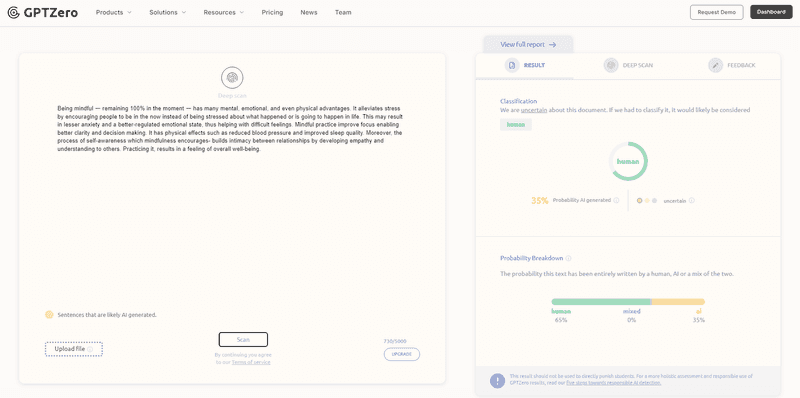Click the Scan button

pyautogui.click(x=243, y=340)
